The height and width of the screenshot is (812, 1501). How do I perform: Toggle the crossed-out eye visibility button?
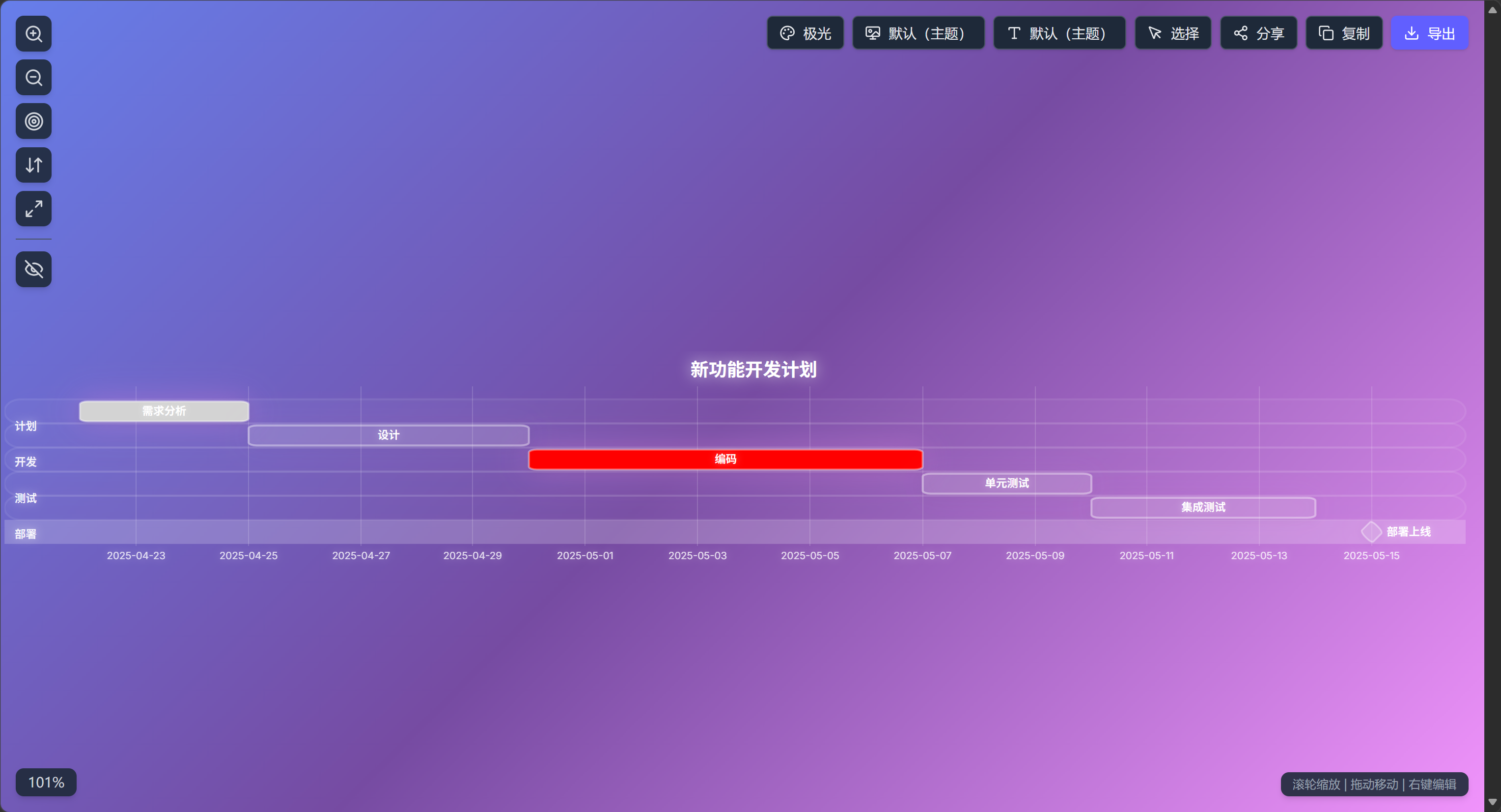tap(34, 269)
